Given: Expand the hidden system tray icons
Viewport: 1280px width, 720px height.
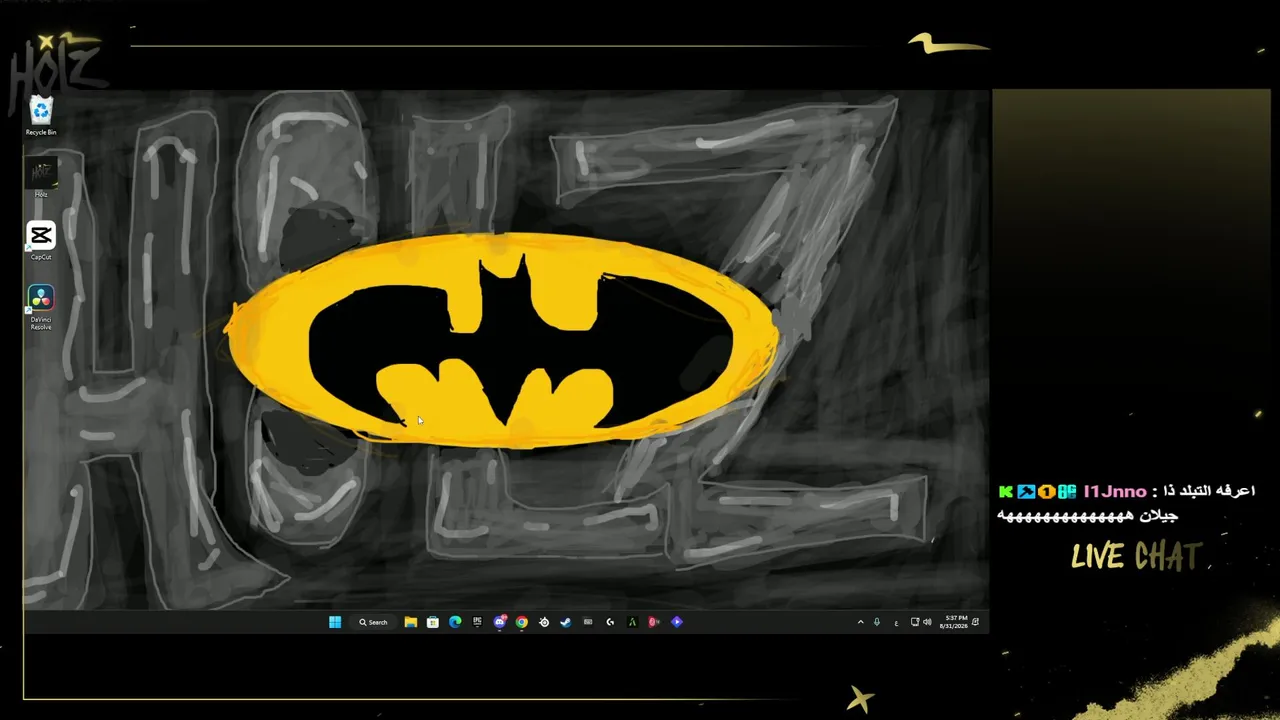Looking at the screenshot, I should tap(860, 622).
